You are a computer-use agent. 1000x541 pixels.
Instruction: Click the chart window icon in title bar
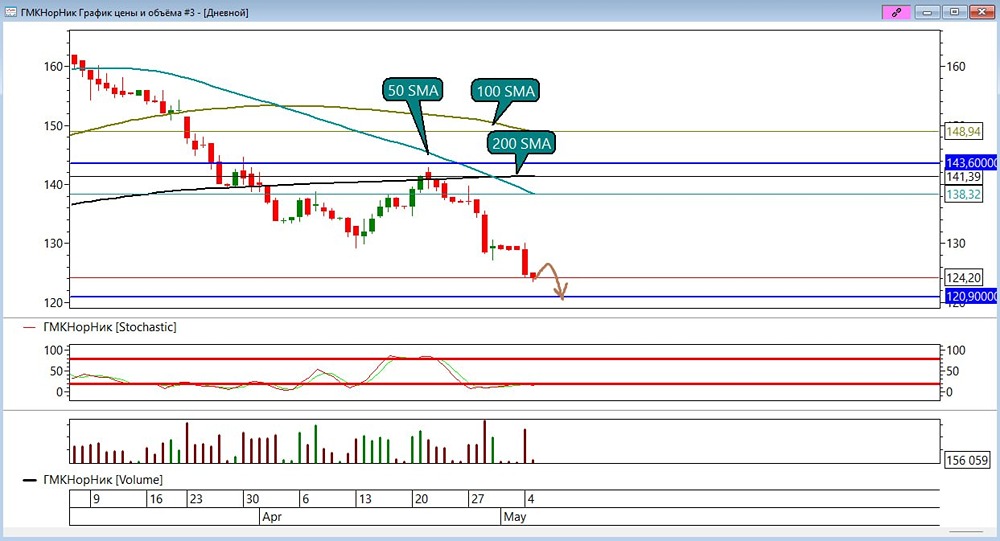pyautogui.click(x=10, y=12)
